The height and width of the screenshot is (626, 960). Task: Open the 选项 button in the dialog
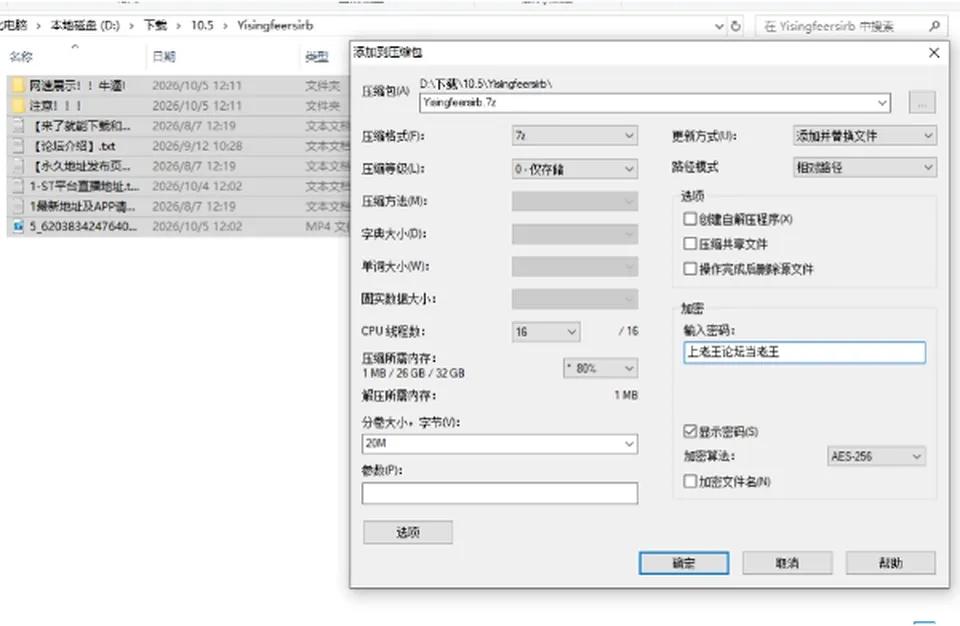pos(408,532)
